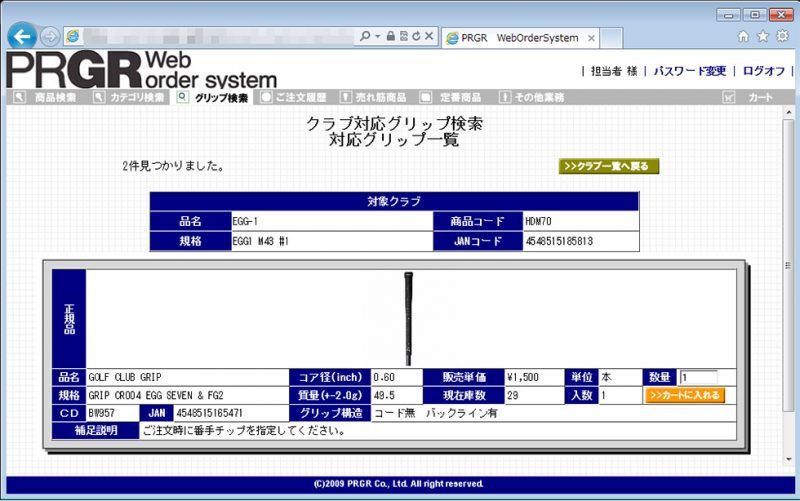Open the ご注文履歴 menu item
800x501 pixels.
click(x=301, y=97)
